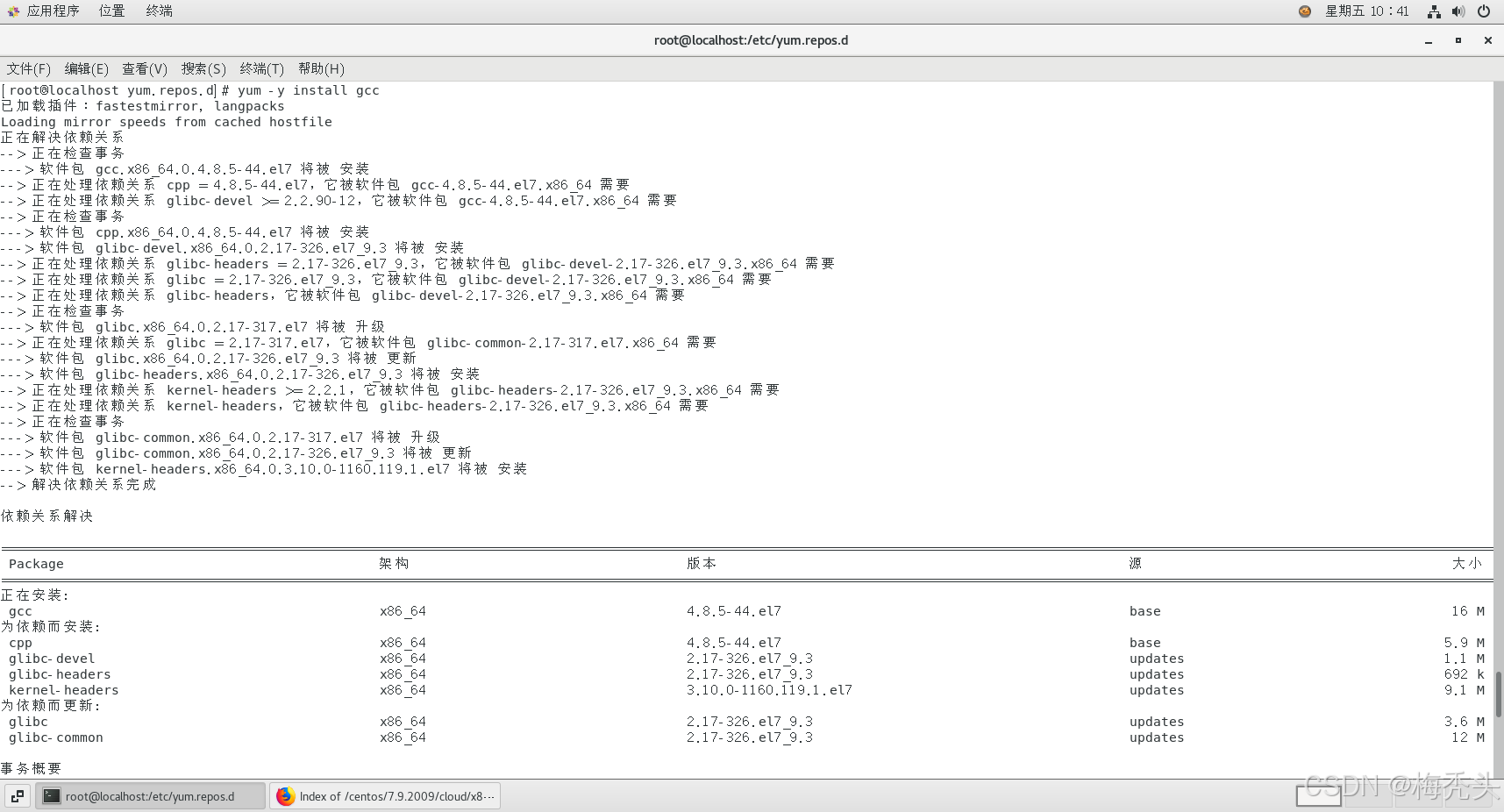Open the 终端(T) menu in the window
The image size is (1504, 812).
coord(262,68)
